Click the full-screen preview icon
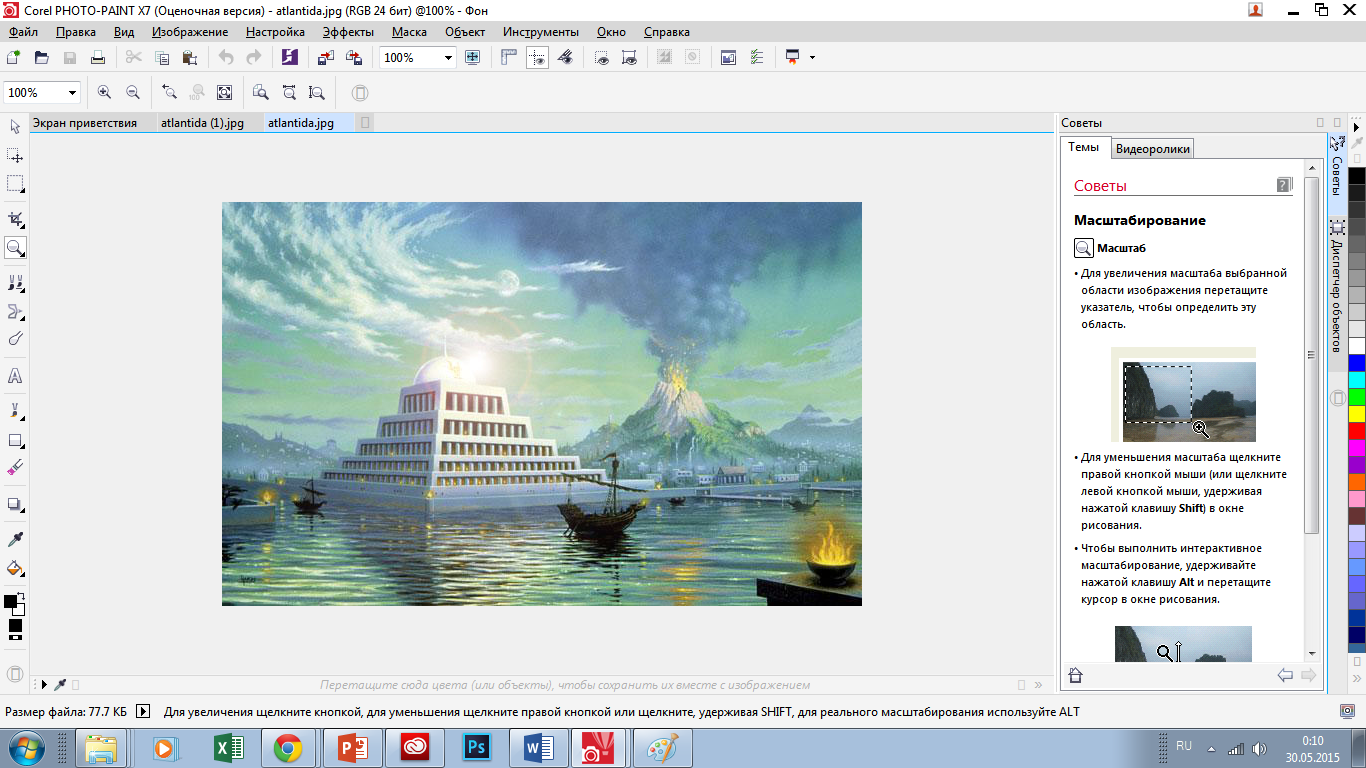This screenshot has width=1366, height=768. tap(473, 57)
